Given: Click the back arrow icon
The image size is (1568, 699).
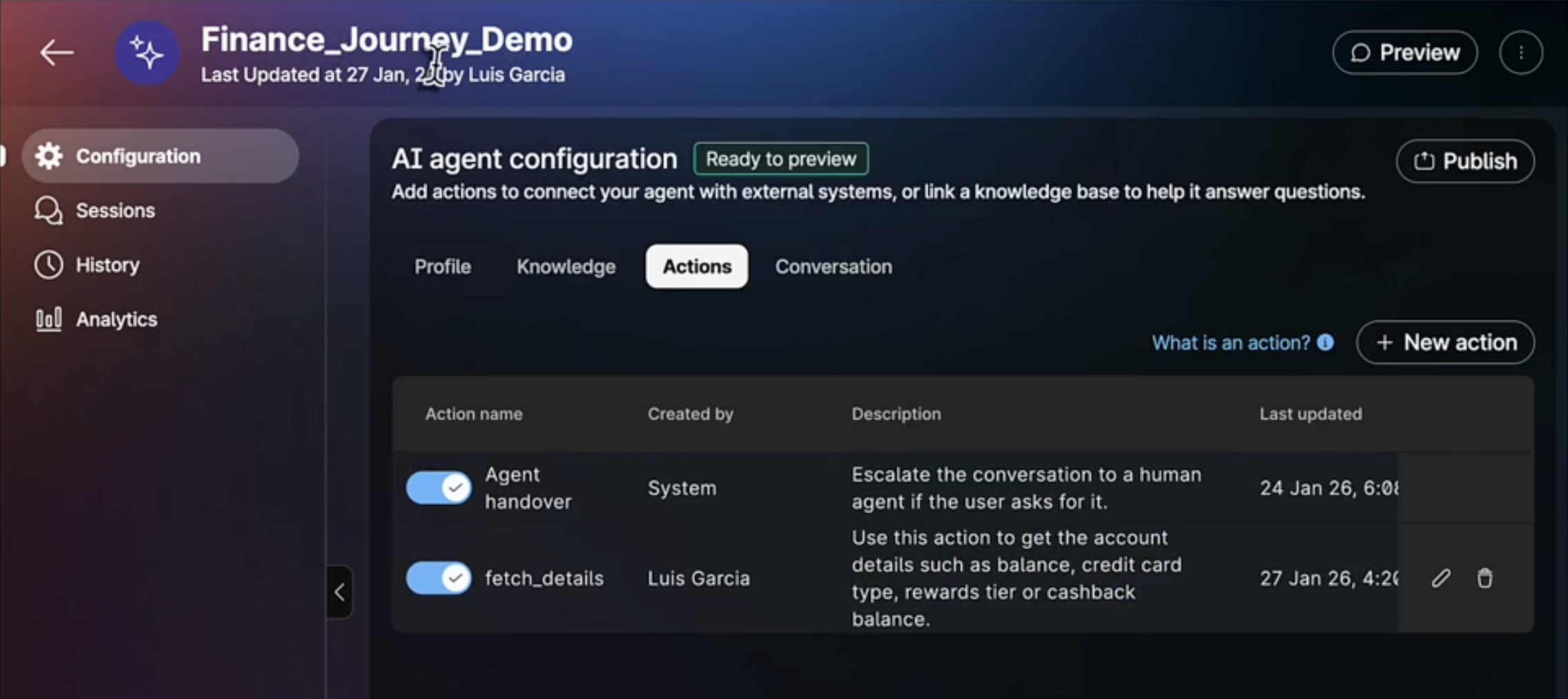Looking at the screenshot, I should tap(56, 52).
